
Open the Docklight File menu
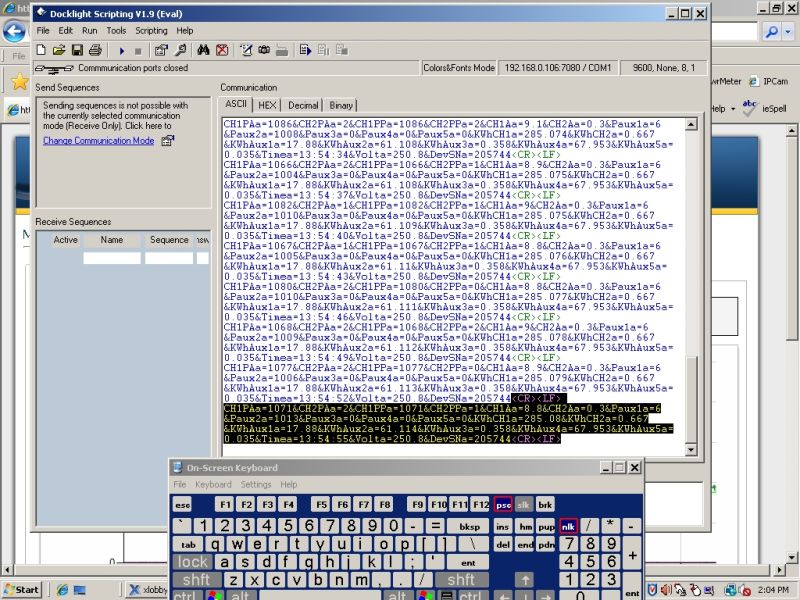(x=43, y=31)
